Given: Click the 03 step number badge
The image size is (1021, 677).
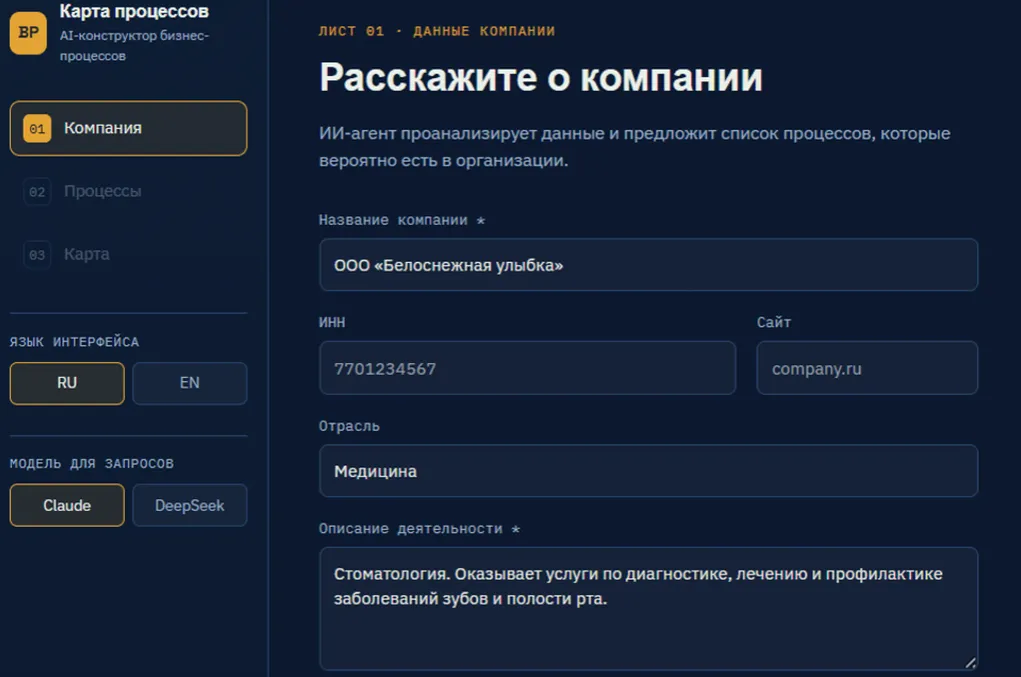Looking at the screenshot, I should [x=37, y=255].
